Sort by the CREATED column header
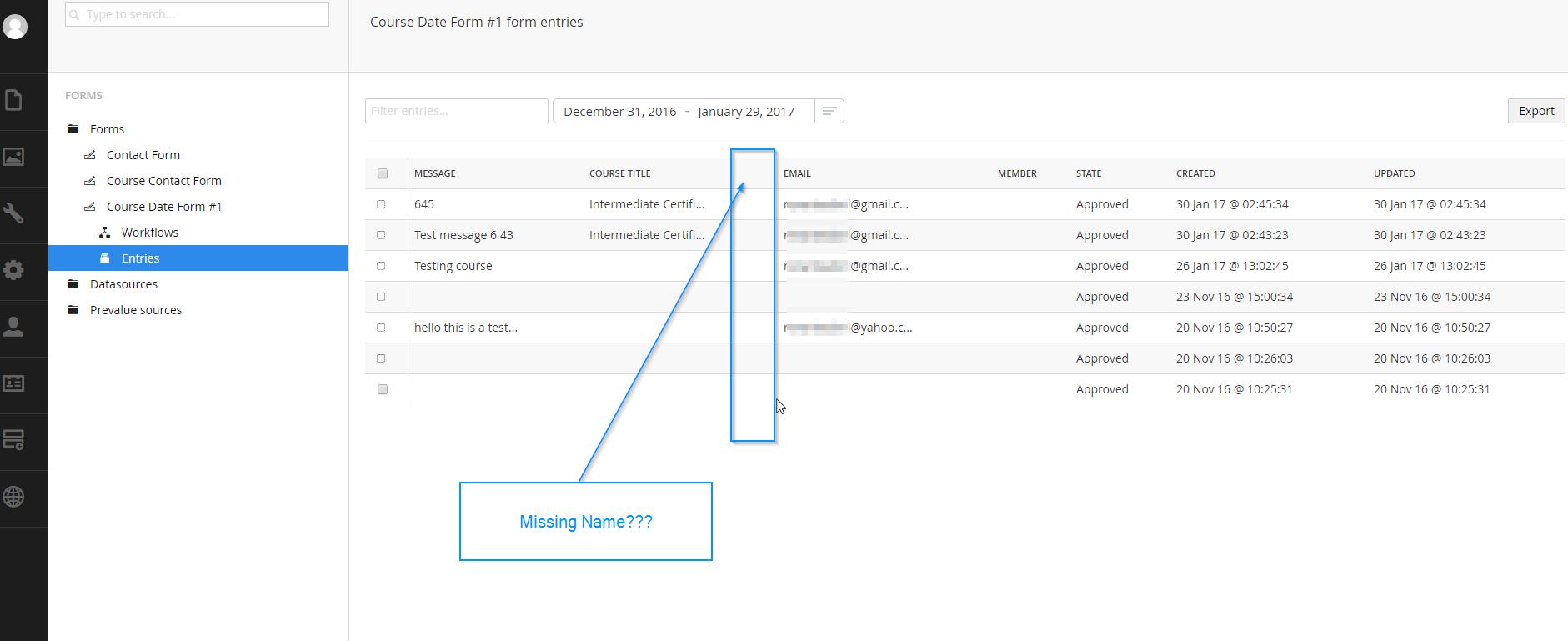The image size is (1568, 641). click(1195, 173)
